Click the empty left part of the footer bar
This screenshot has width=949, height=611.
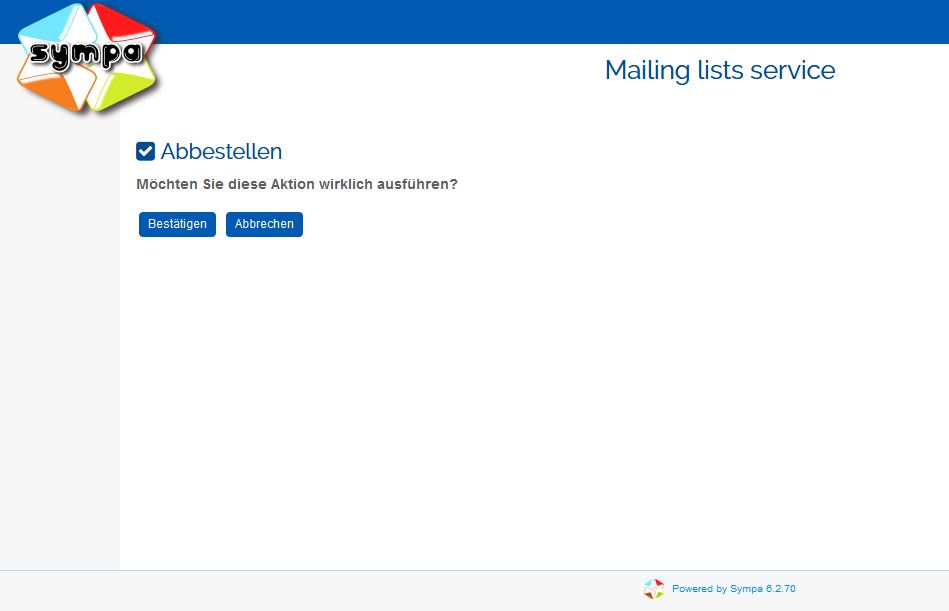point(300,590)
